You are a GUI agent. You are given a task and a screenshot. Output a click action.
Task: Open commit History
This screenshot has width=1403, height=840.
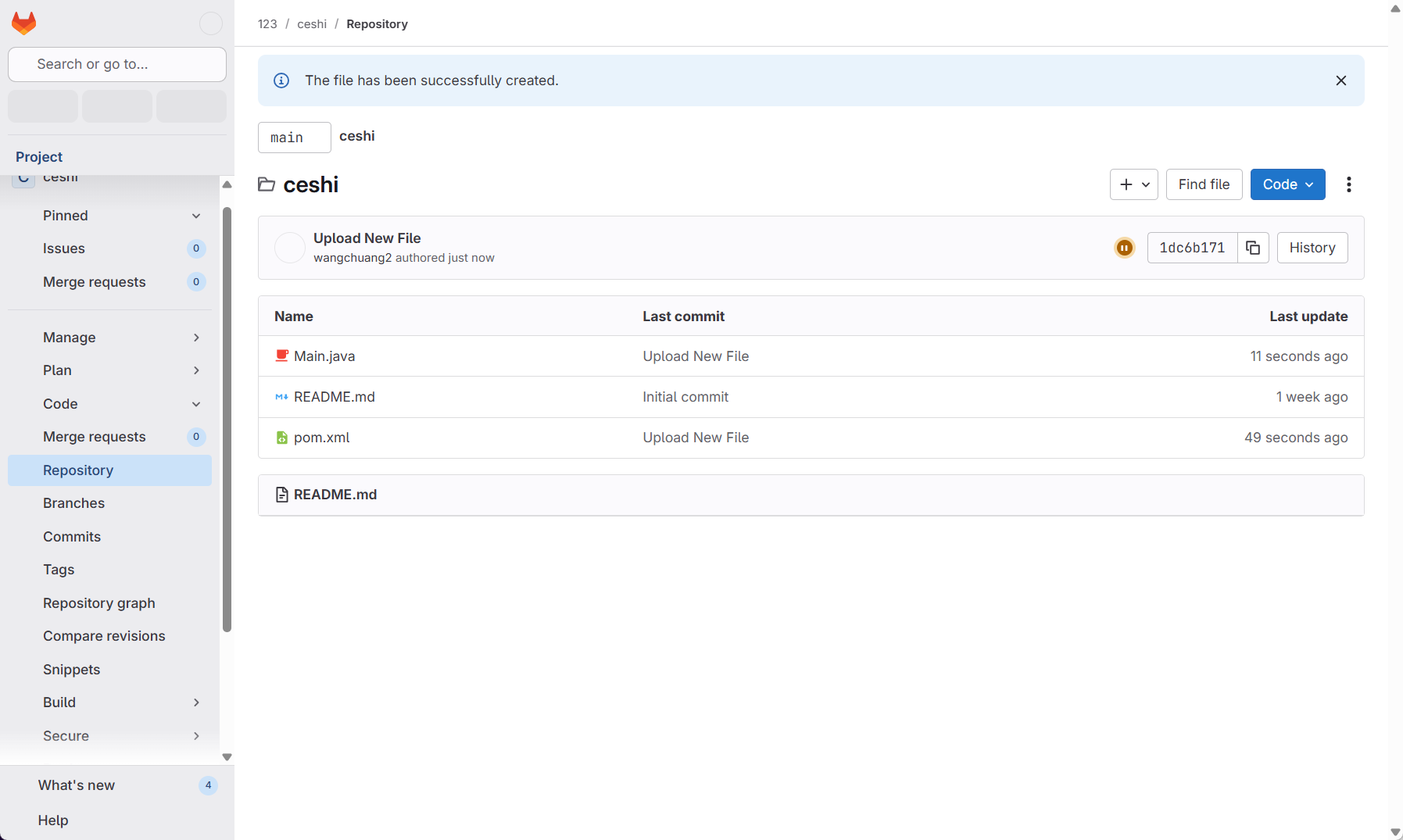[1312, 248]
